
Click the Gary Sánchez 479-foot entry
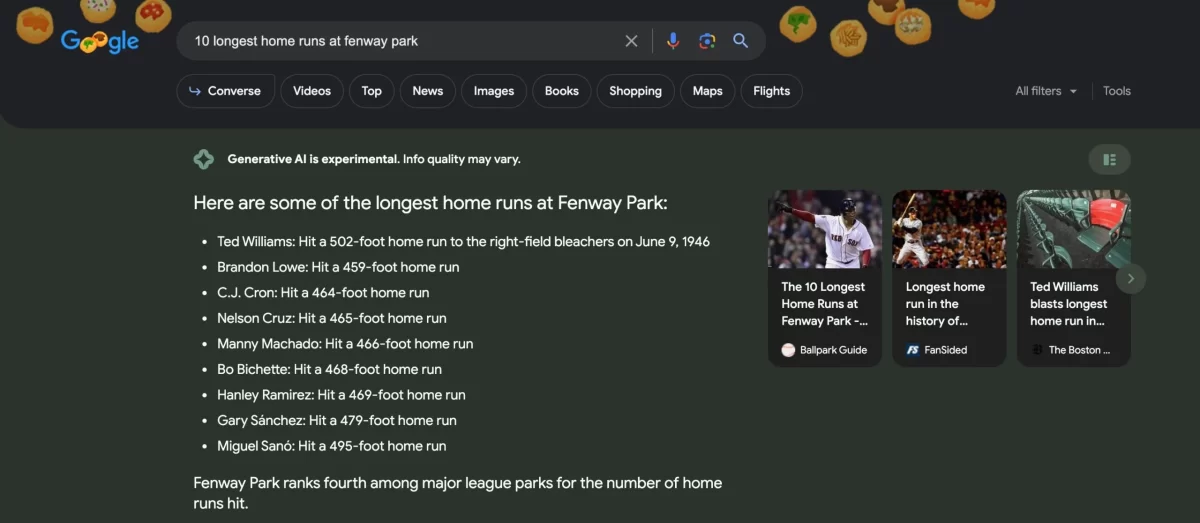(337, 420)
